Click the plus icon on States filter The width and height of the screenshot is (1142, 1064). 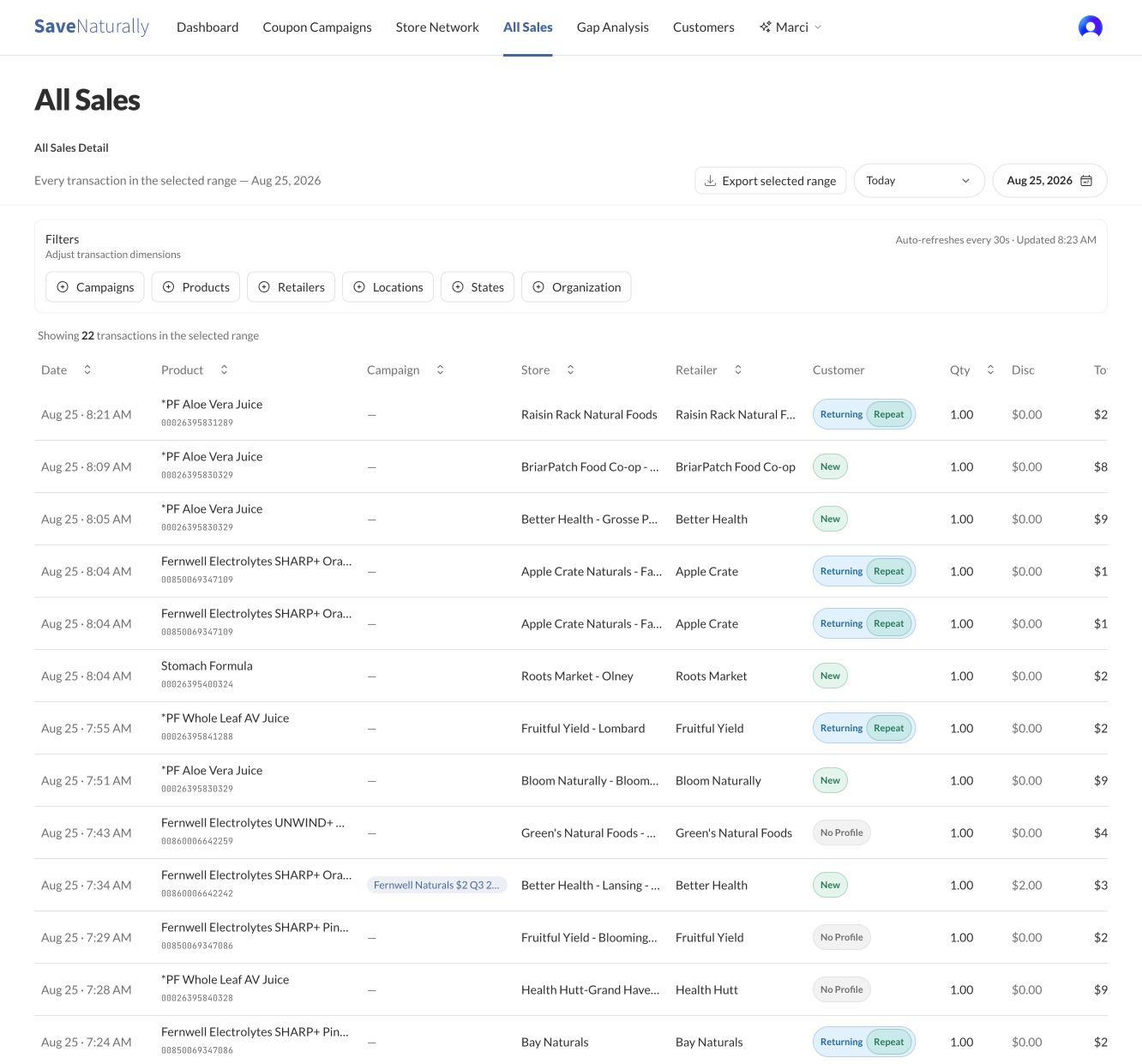click(x=458, y=287)
